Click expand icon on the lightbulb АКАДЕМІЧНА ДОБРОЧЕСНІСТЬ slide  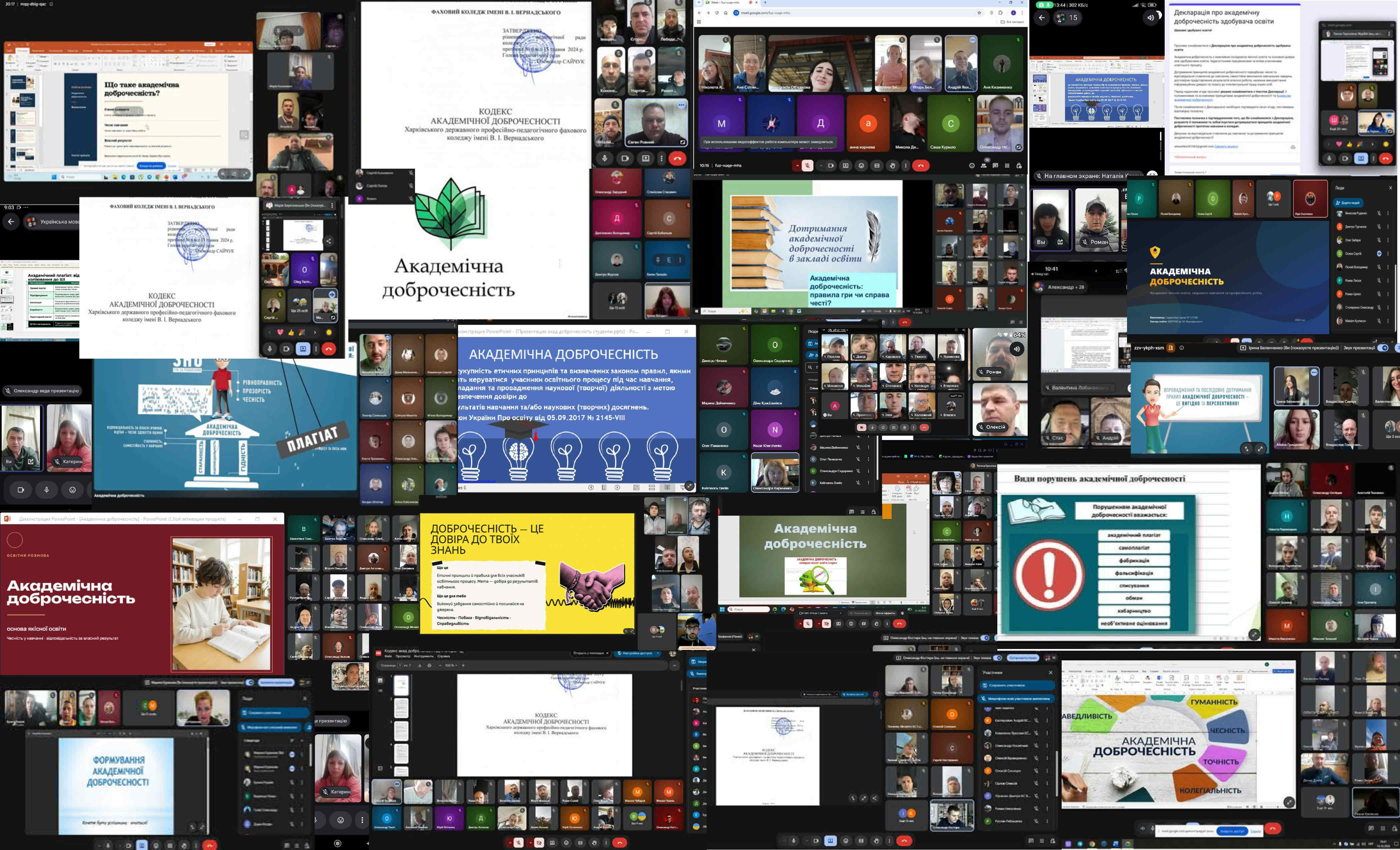(690, 486)
